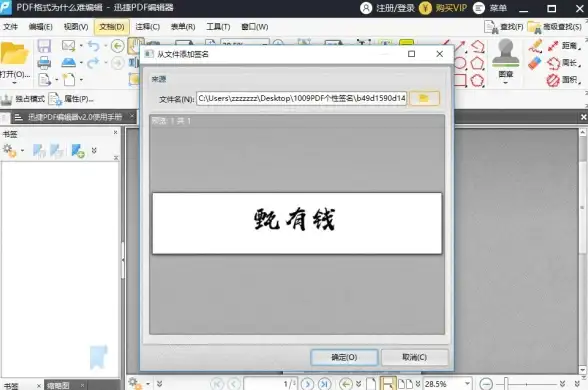The image size is (588, 390).
Task: Expand the bookmark gear dropdown arrow
Action: coord(22,151)
